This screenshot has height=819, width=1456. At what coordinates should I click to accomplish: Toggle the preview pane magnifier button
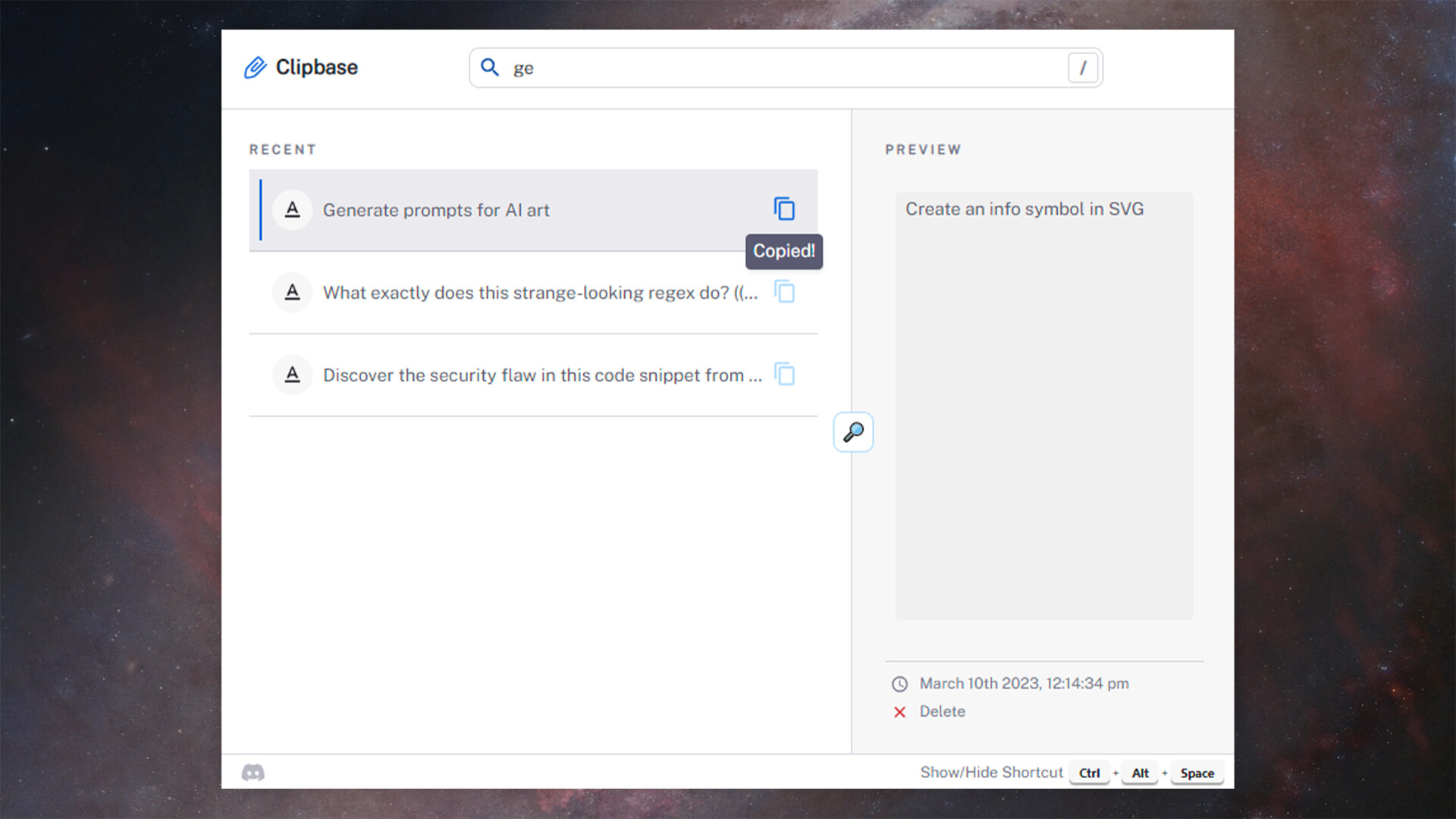pos(853,432)
